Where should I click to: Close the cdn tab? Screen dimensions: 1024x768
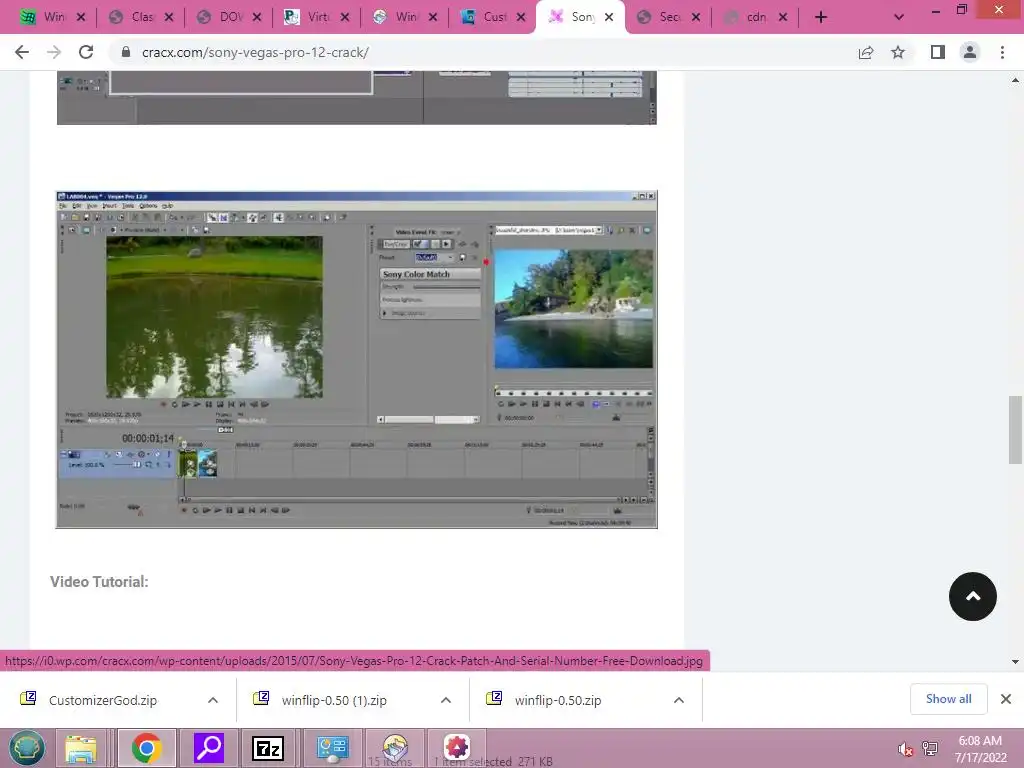point(783,18)
